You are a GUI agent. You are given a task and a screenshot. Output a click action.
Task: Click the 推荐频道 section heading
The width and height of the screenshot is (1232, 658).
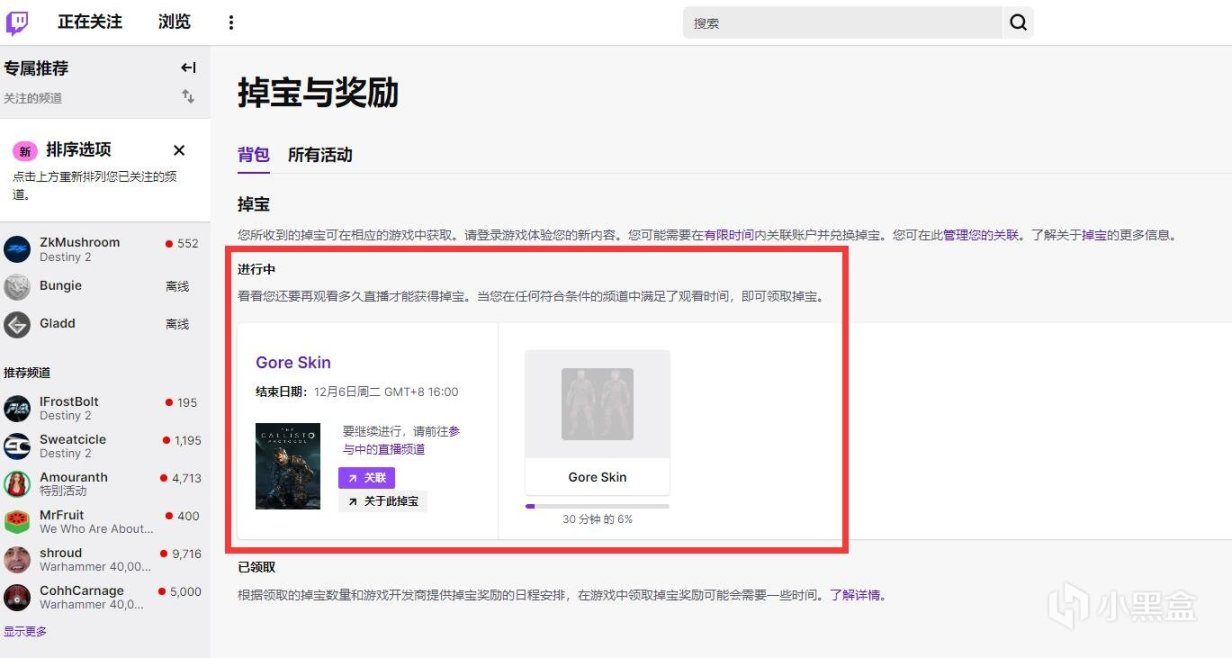[x=27, y=372]
